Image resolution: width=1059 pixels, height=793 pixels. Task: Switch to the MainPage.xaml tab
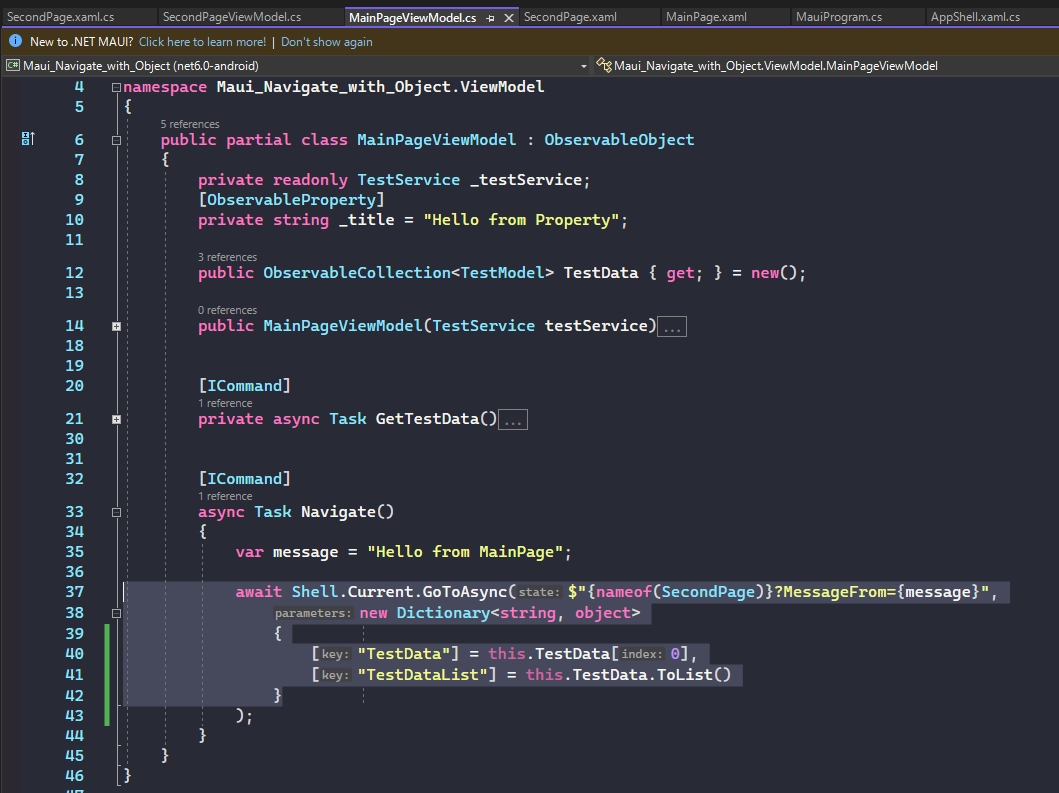(x=706, y=17)
